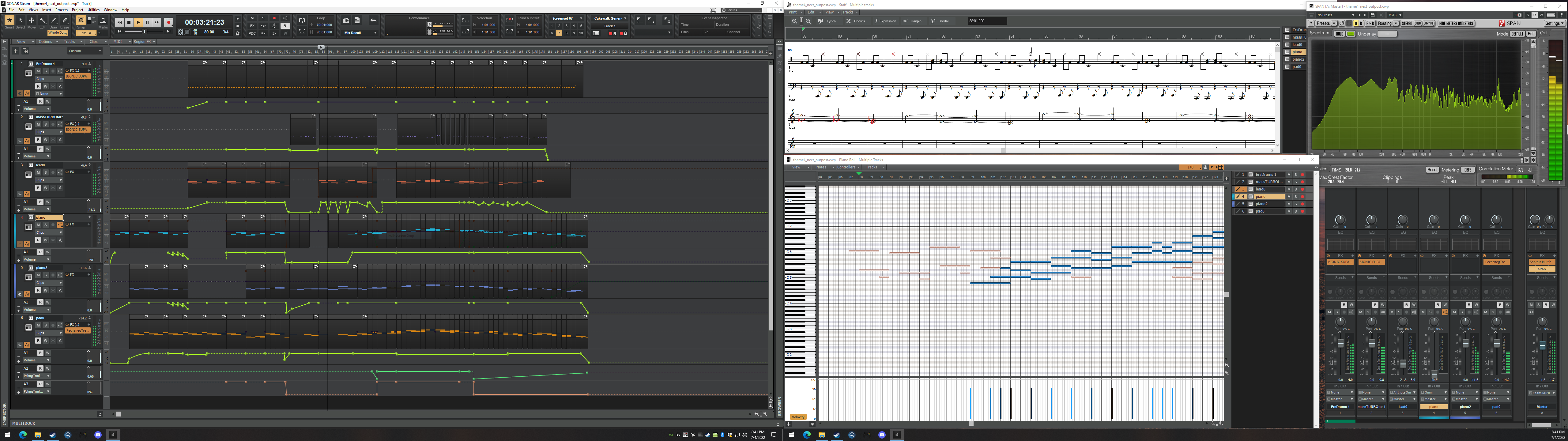1568x441 pixels.
Task: Choose the Erase tool
Action: point(65,21)
